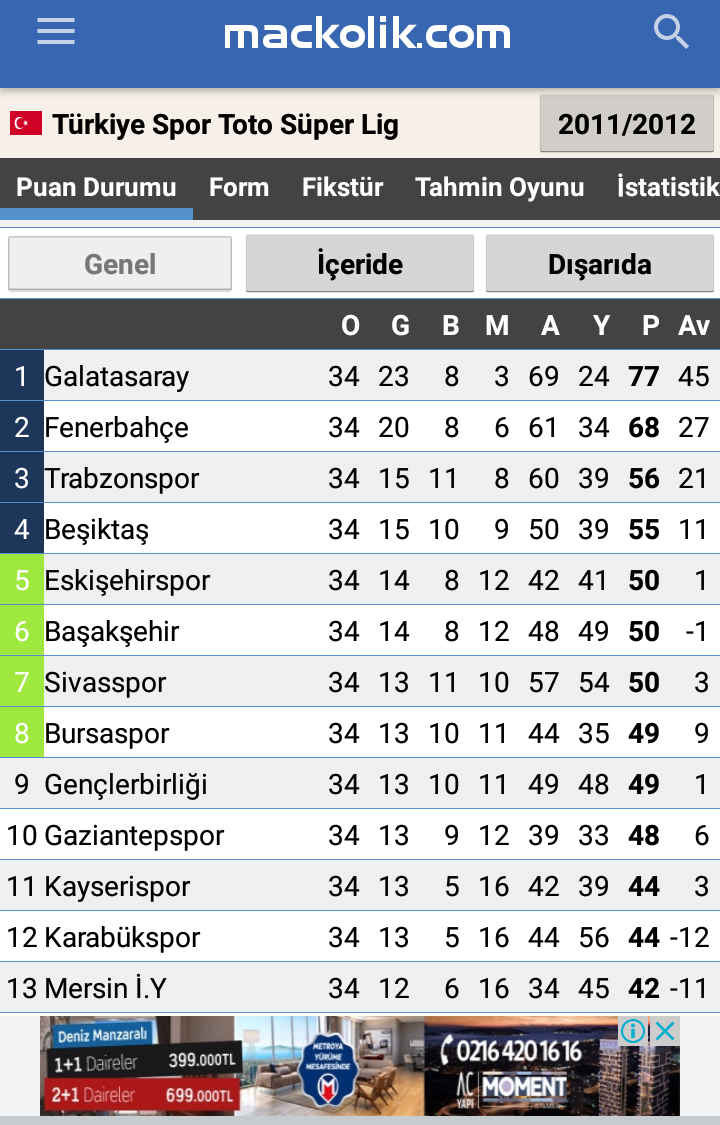The image size is (720, 1125).
Task: Go to Tahmin Oyunu tab
Action: coord(499,187)
